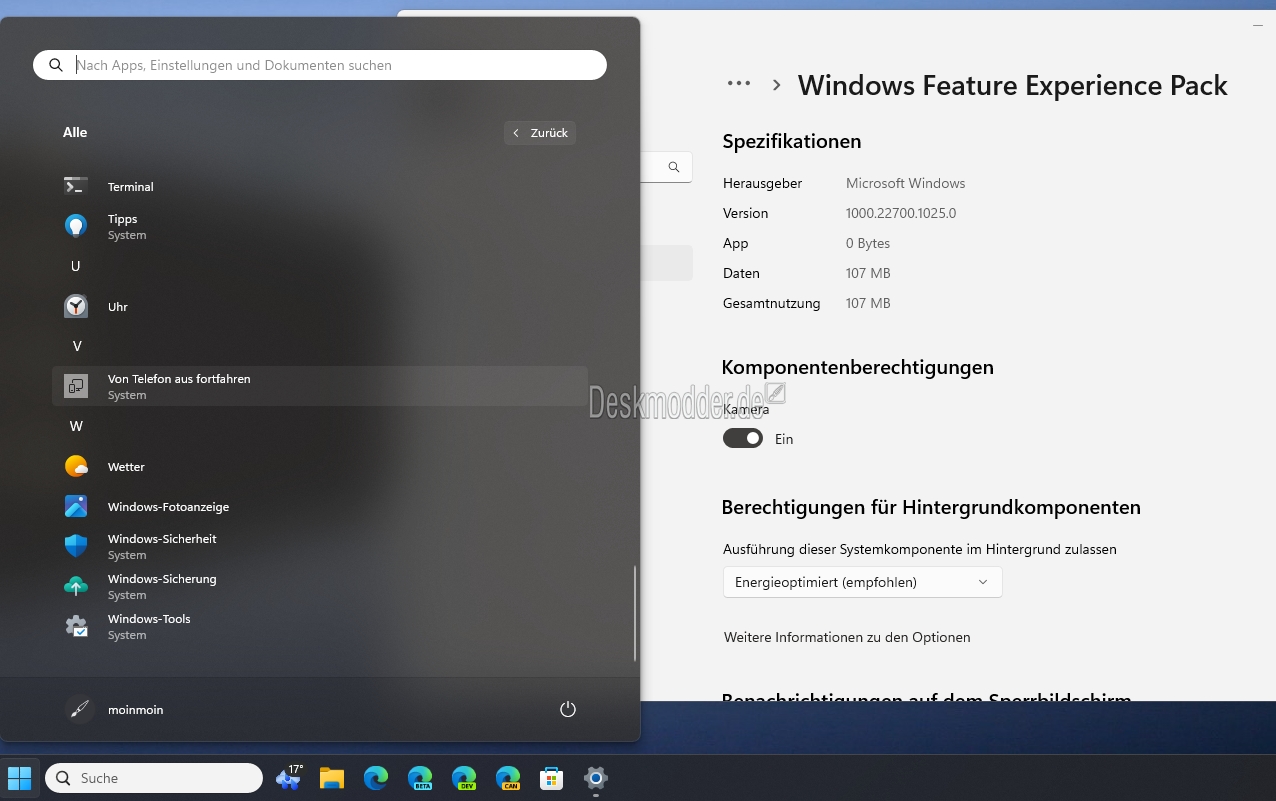Open the Windows-Tools icon
The height and width of the screenshot is (801, 1276).
point(76,626)
